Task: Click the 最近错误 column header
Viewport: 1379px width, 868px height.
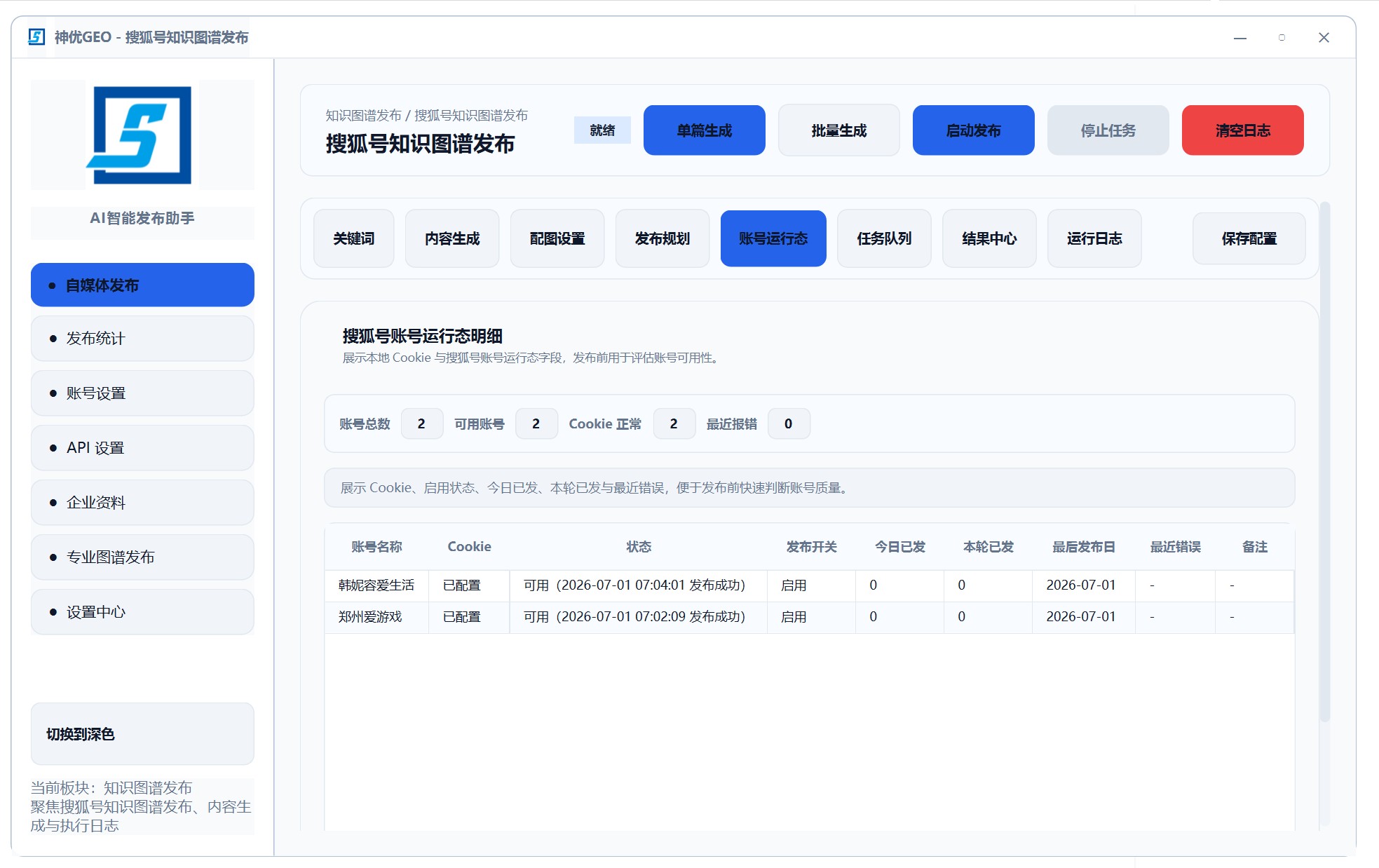Action: [1175, 547]
